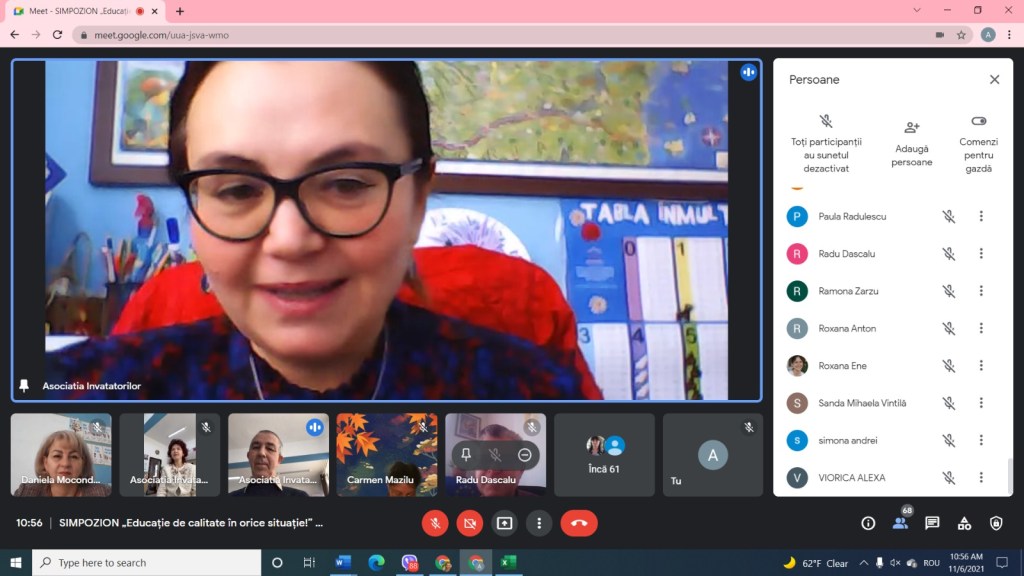The height and width of the screenshot is (576, 1024).
Task: Unmute your microphone in the call bar
Action: pos(435,523)
